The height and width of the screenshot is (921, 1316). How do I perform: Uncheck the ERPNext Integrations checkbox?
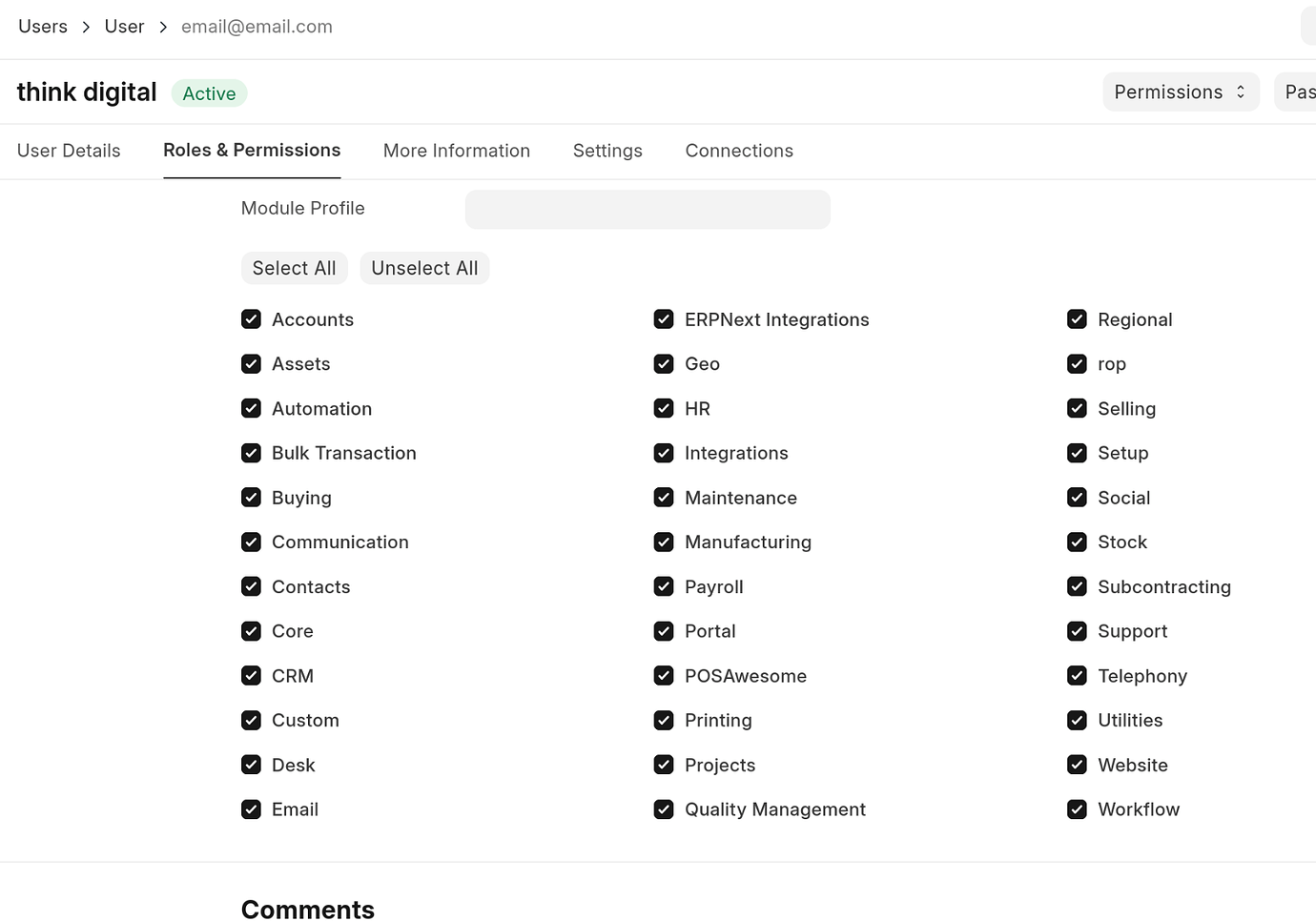[x=664, y=319]
